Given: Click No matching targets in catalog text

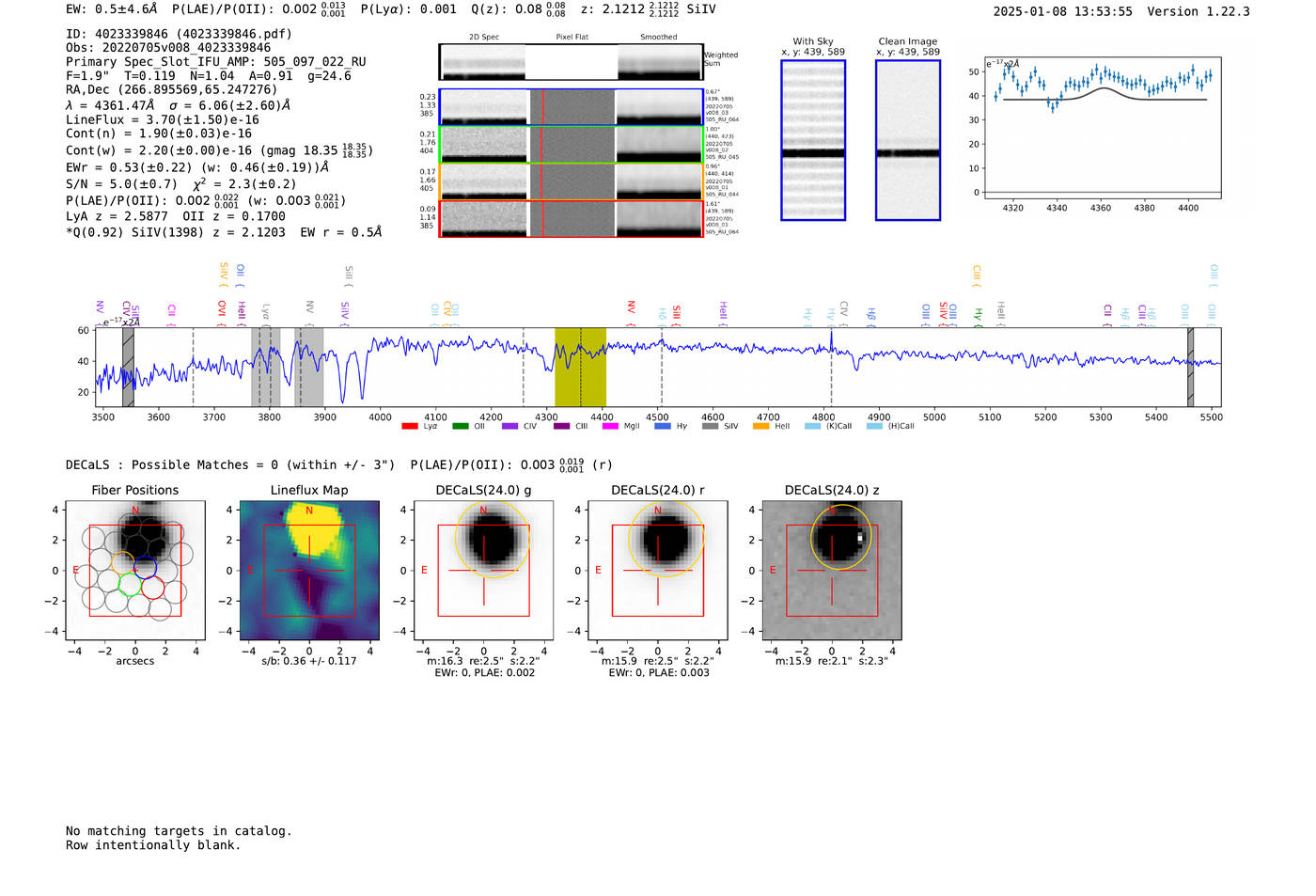Looking at the screenshot, I should [x=179, y=831].
